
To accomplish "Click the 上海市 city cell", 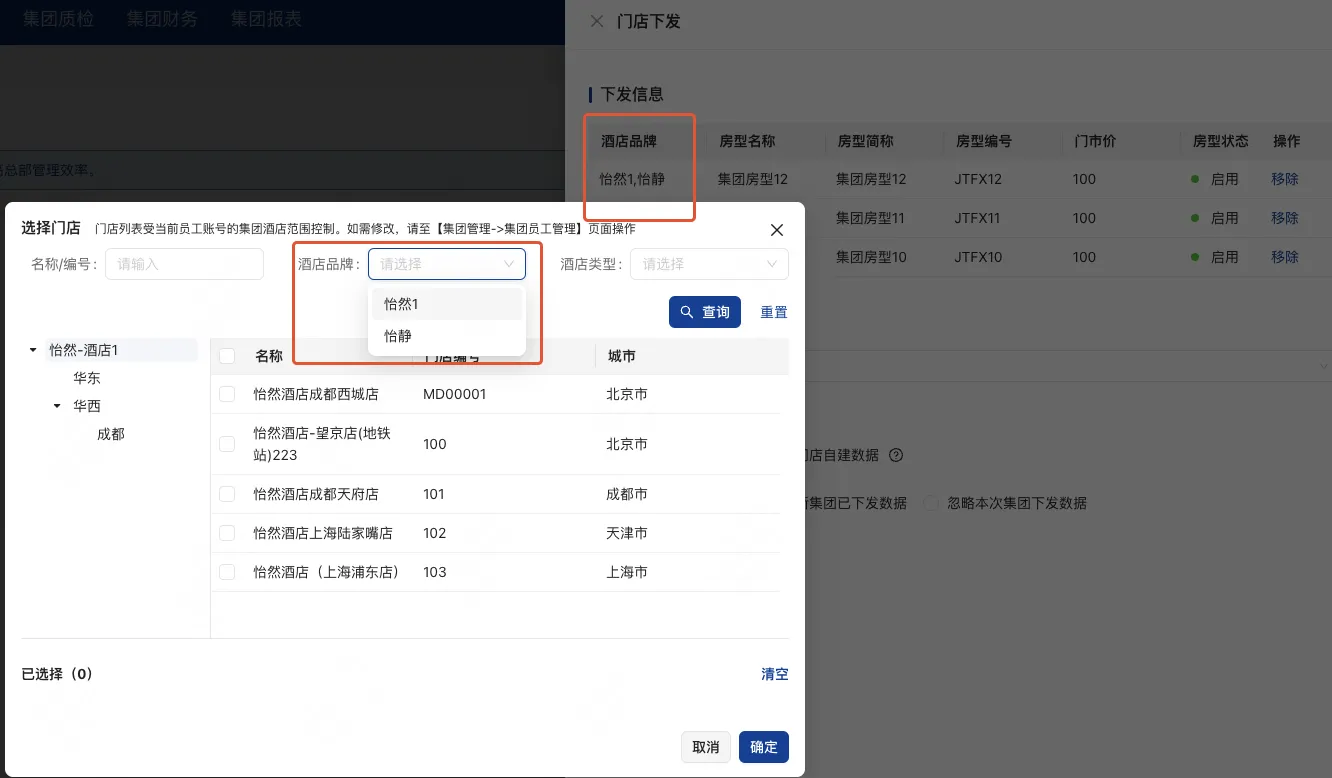I will coord(627,572).
